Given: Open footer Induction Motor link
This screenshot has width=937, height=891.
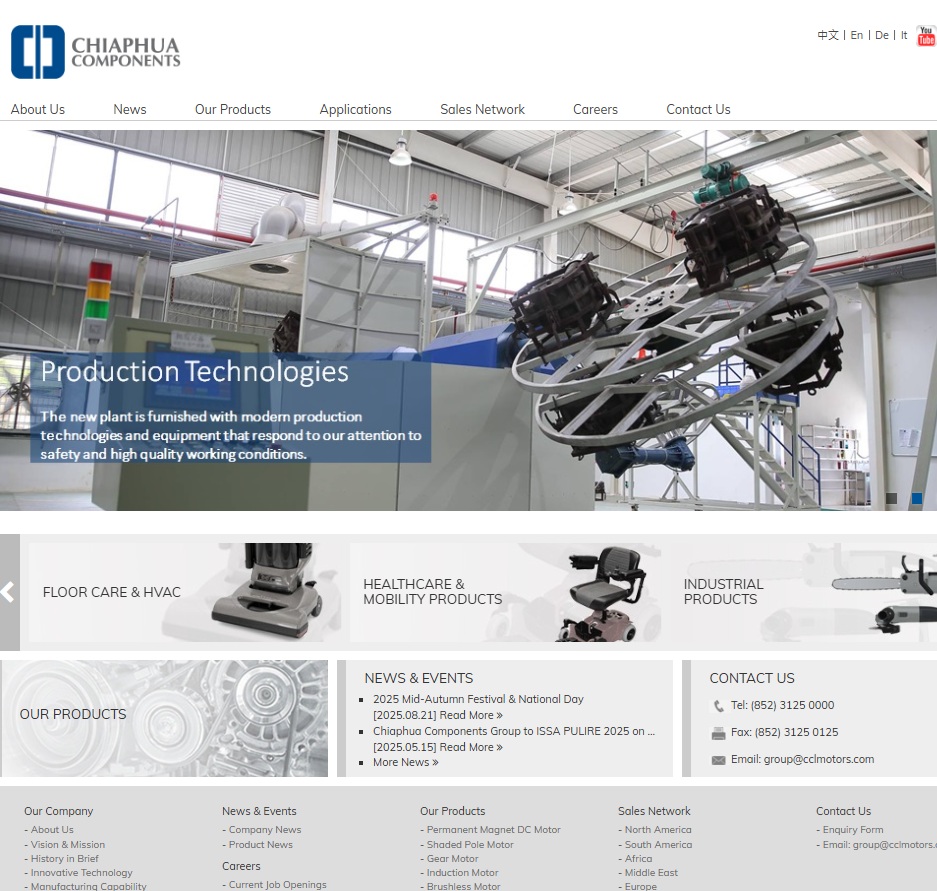Looking at the screenshot, I should pyautogui.click(x=463, y=873).
